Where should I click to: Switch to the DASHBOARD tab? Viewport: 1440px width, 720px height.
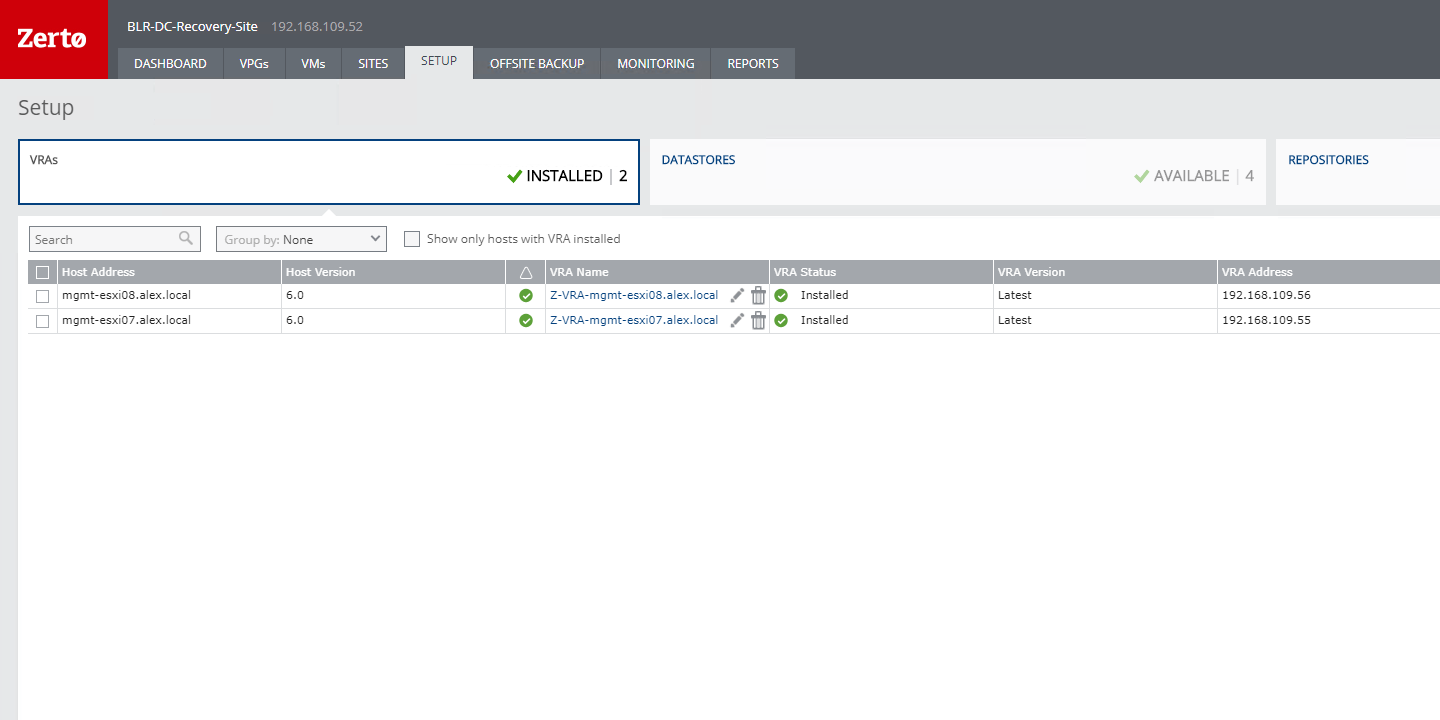170,63
